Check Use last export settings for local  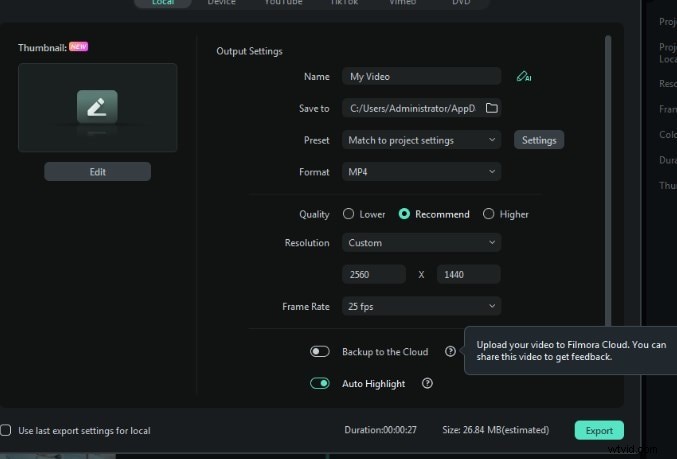pyautogui.click(x=7, y=430)
